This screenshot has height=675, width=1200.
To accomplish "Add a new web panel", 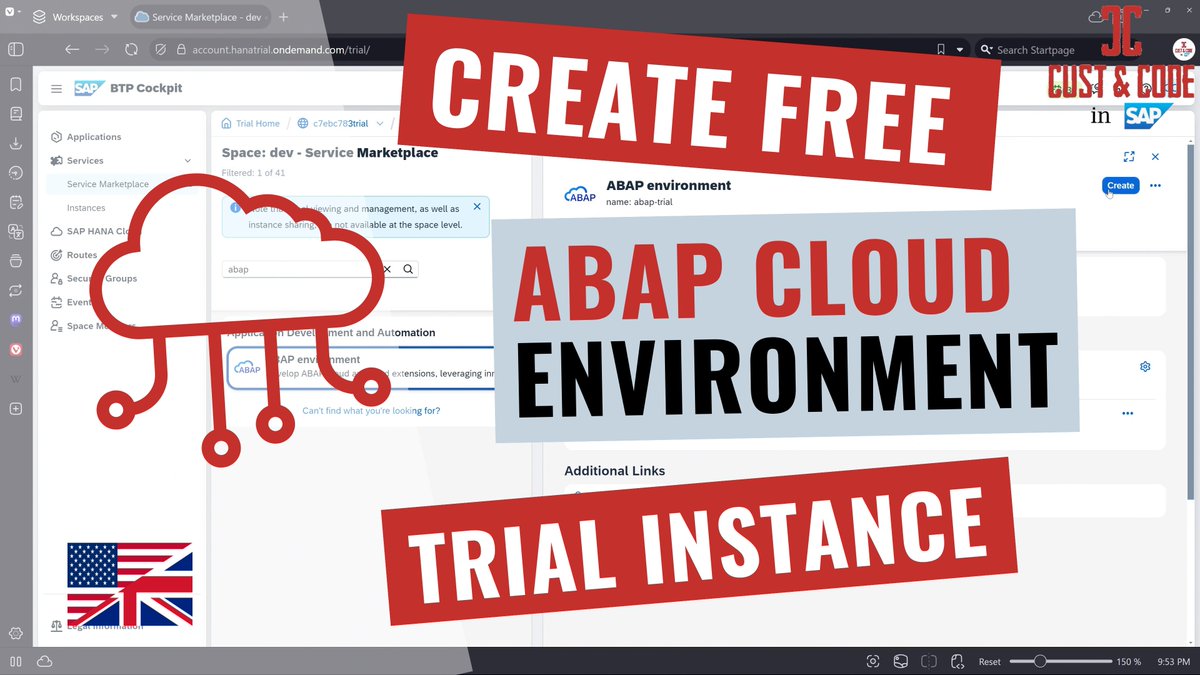I will click(x=15, y=408).
